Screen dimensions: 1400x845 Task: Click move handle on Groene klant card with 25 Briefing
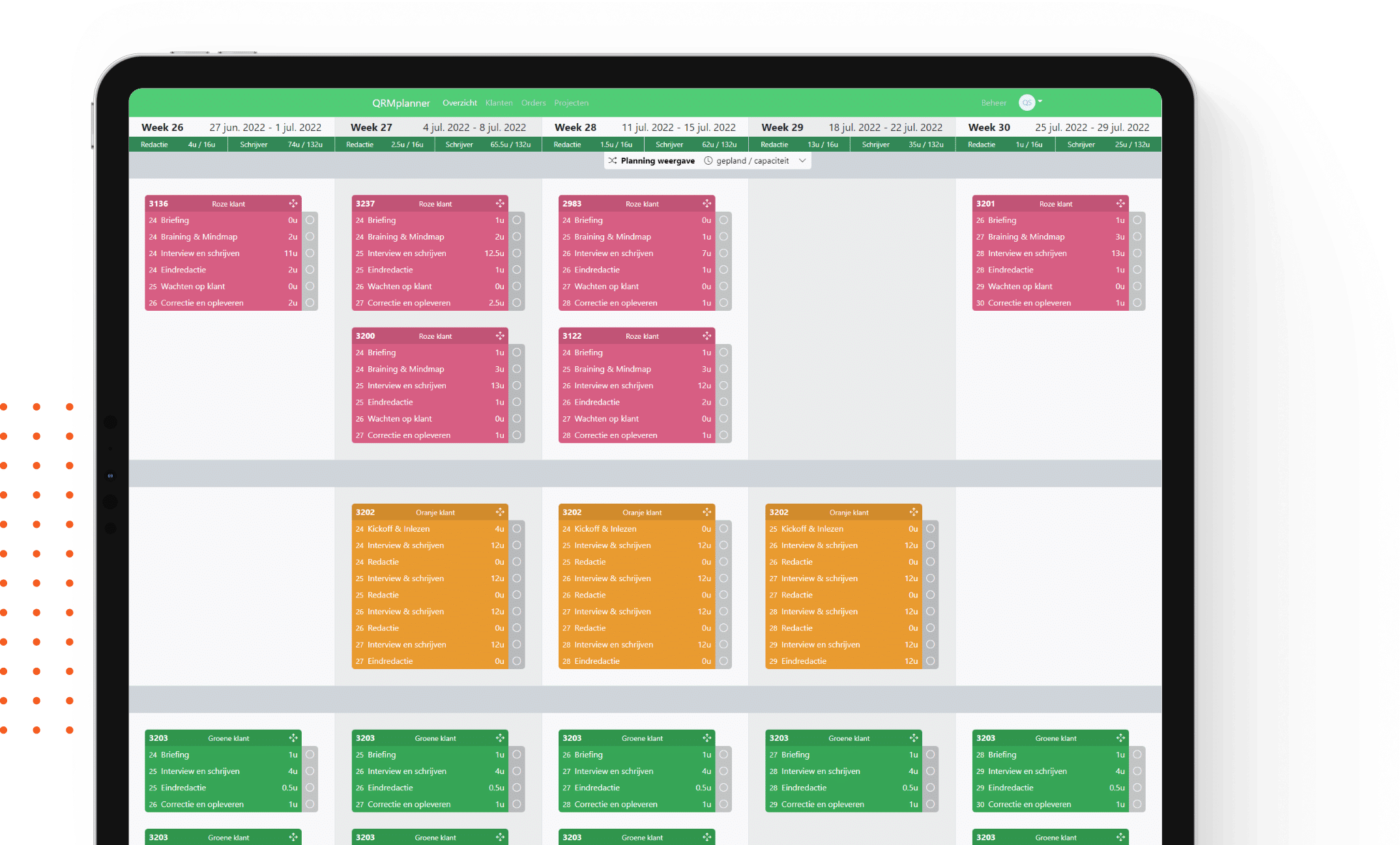pos(500,738)
